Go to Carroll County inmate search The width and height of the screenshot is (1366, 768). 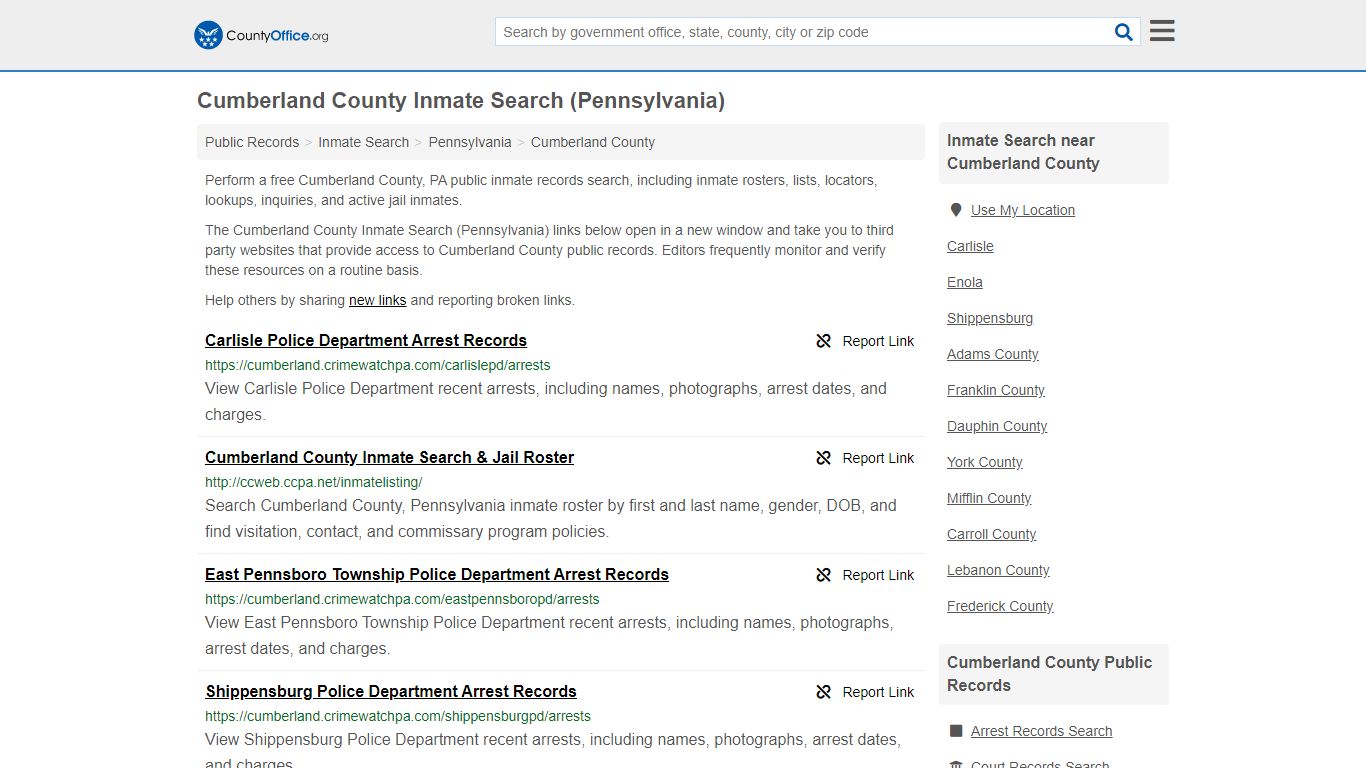tap(992, 534)
